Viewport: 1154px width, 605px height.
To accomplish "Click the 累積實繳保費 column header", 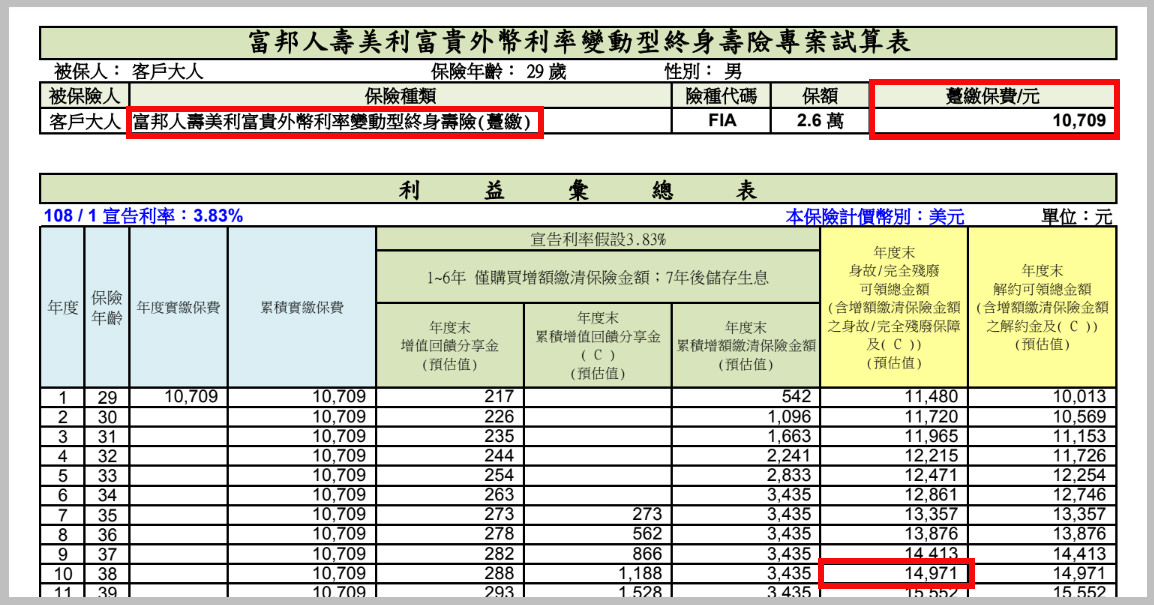I will coord(302,308).
